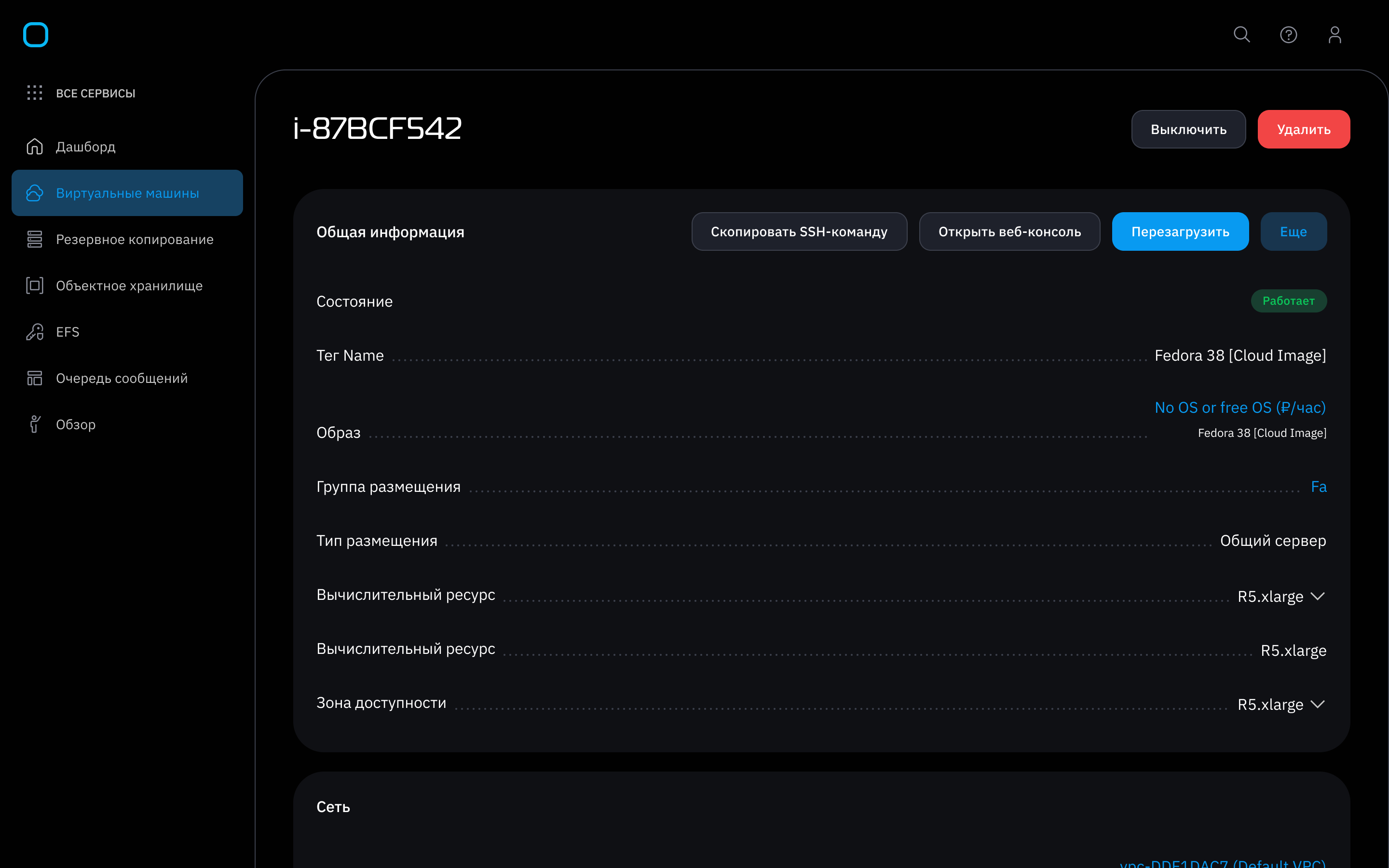
Task: Open help via the question mark icon
Action: coord(1288,34)
